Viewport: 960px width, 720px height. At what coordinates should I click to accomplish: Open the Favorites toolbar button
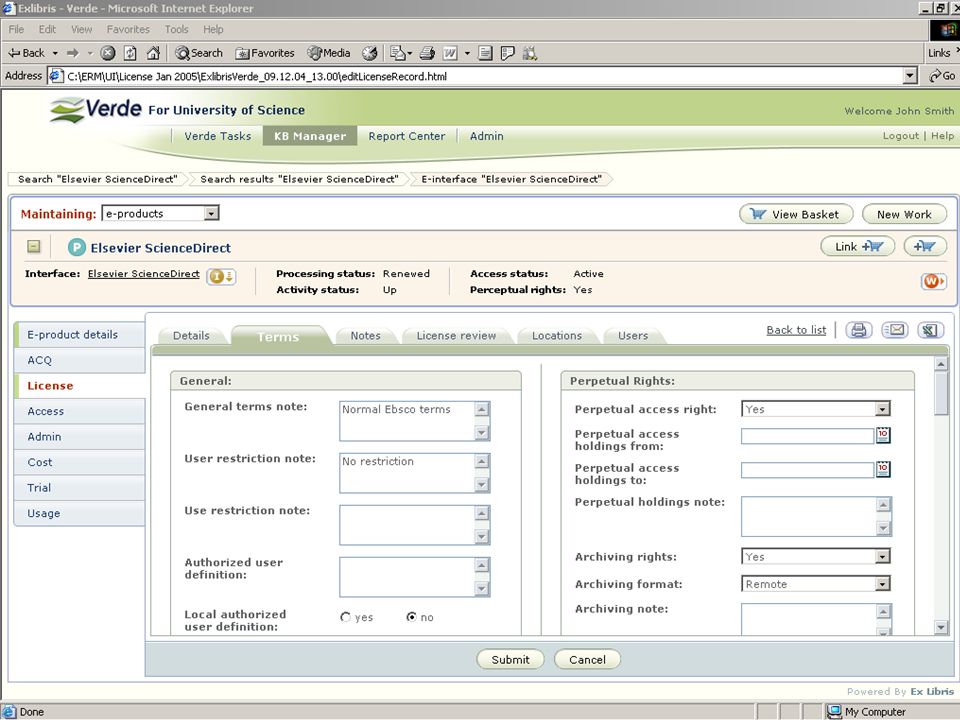point(264,53)
